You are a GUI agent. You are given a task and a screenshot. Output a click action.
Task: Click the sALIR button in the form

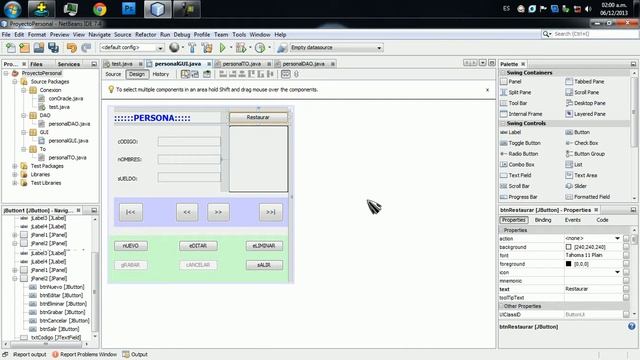(264, 265)
